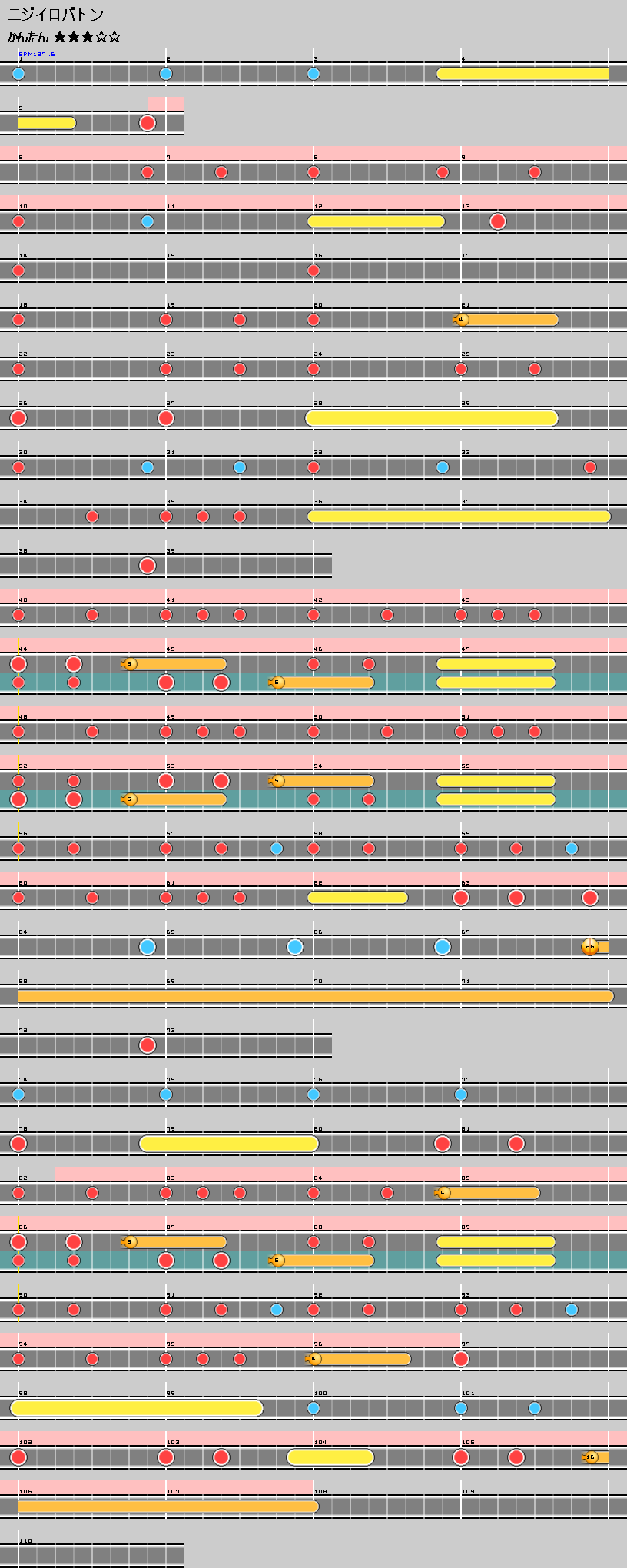Viewport: 627px width, 1568px height.
Task: Select the large red note starting measure 97
Action: tap(461, 1359)
